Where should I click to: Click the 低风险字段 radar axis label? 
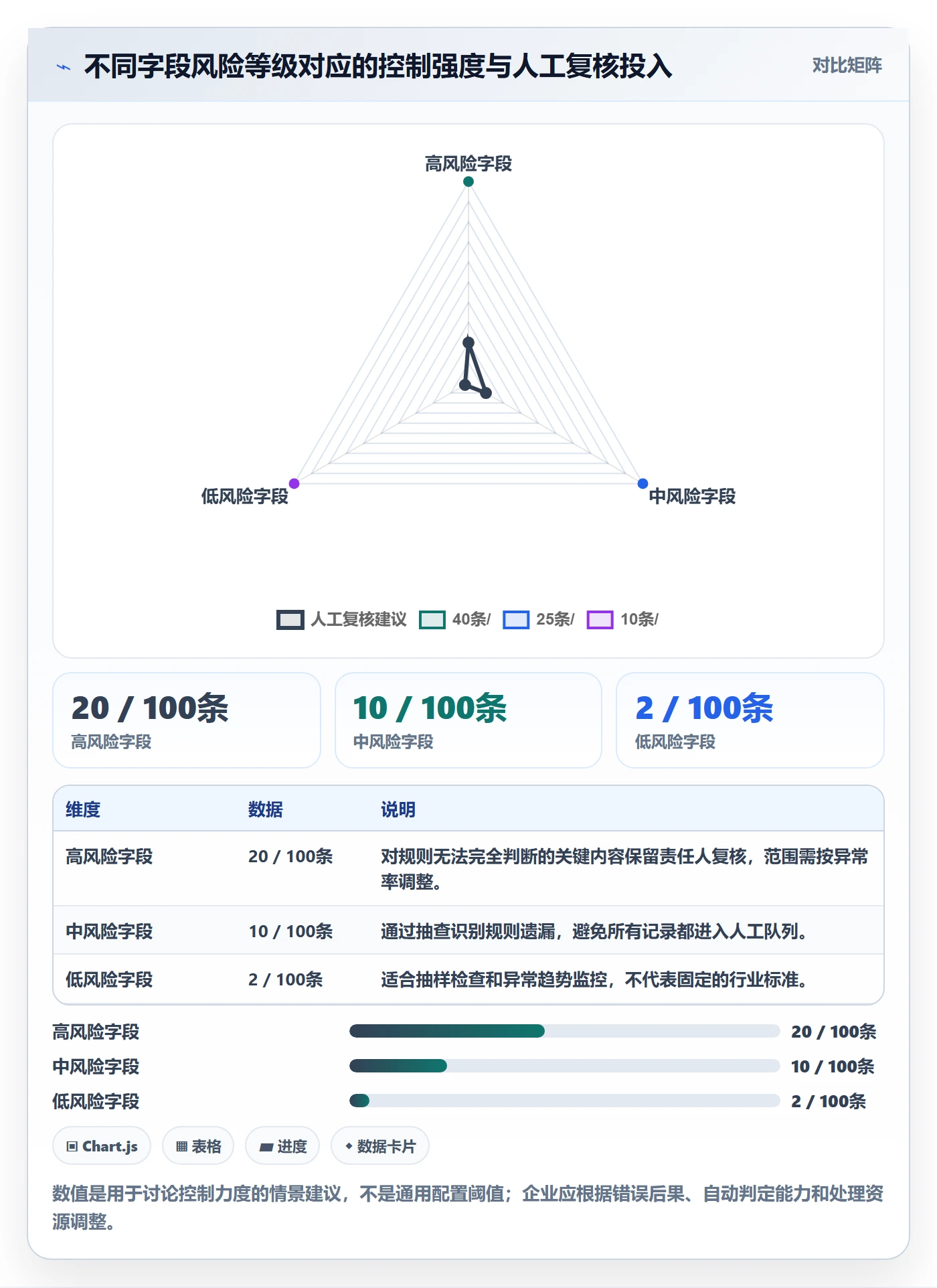(x=244, y=496)
